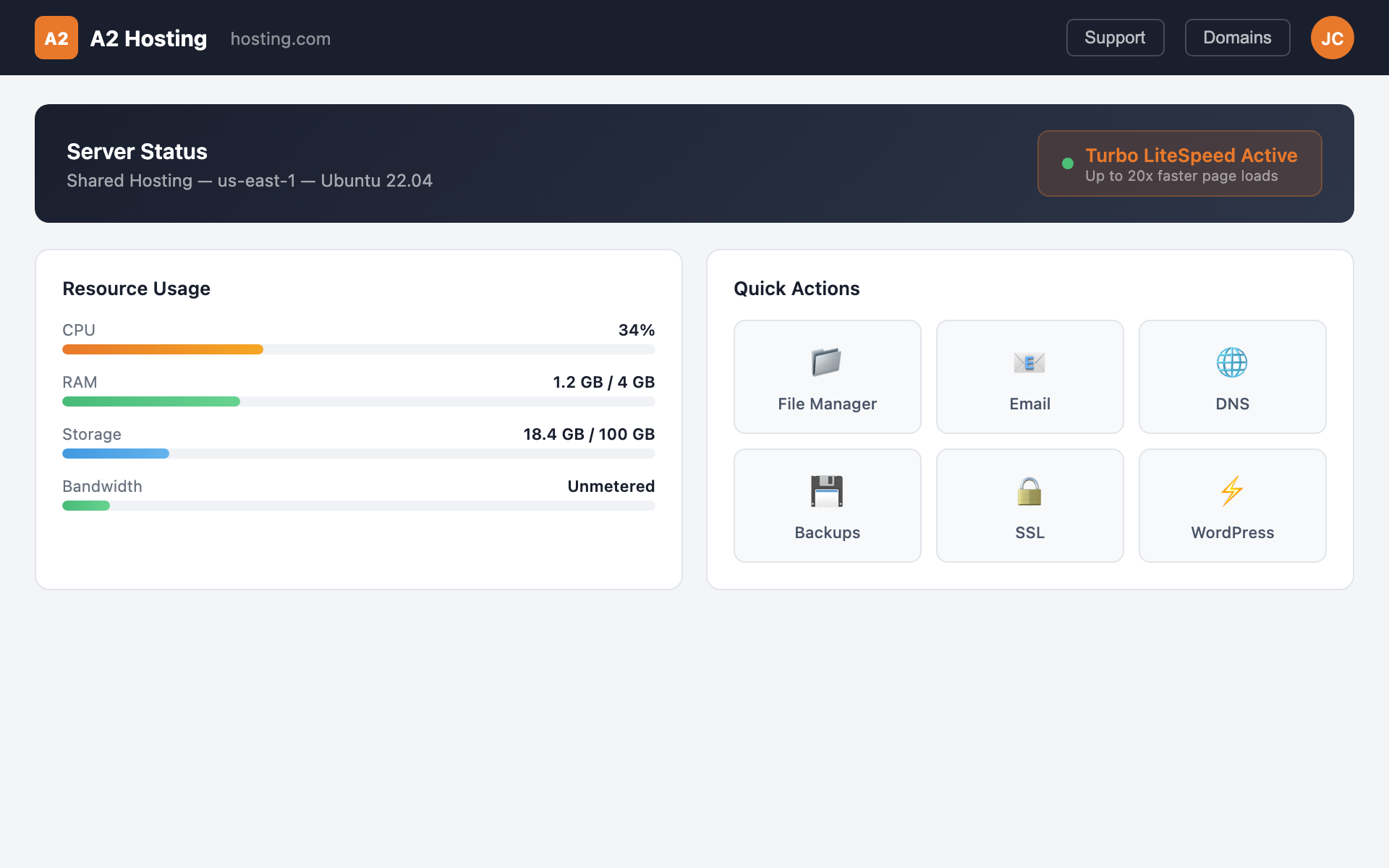Select the DNS globe icon
Image resolution: width=1389 pixels, height=868 pixels.
tap(1232, 362)
